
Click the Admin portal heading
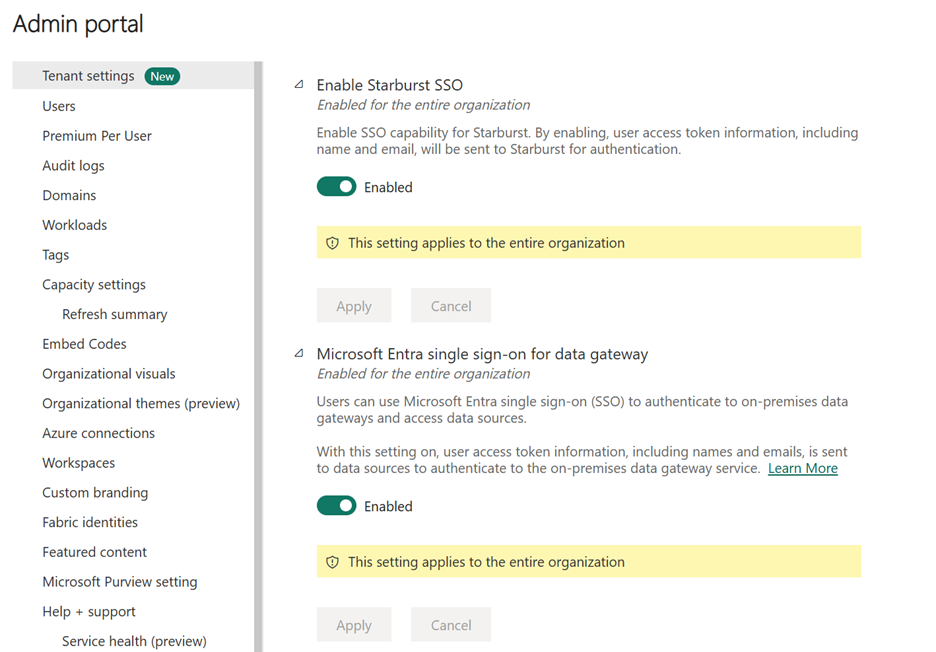(78, 24)
